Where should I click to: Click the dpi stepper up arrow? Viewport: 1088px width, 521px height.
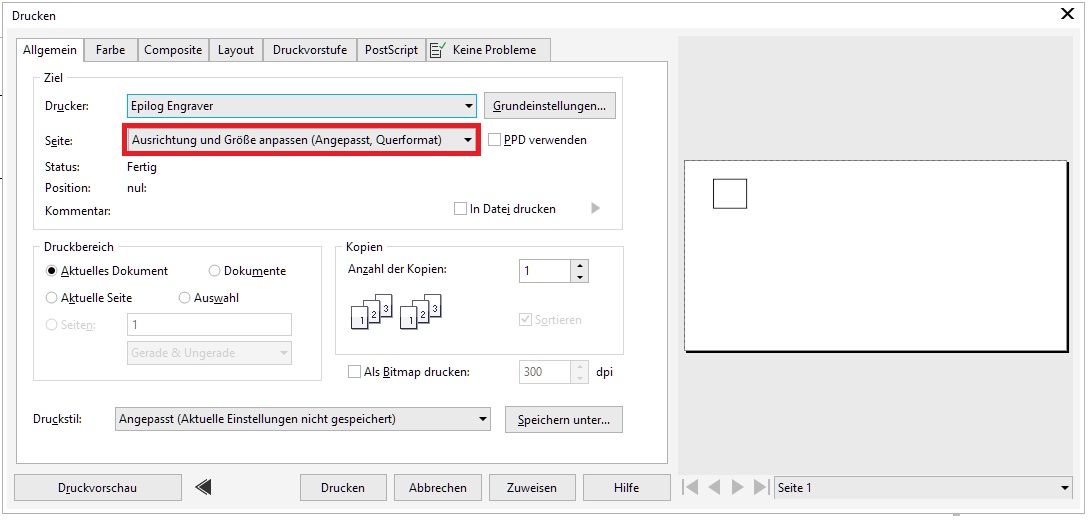[x=579, y=366]
